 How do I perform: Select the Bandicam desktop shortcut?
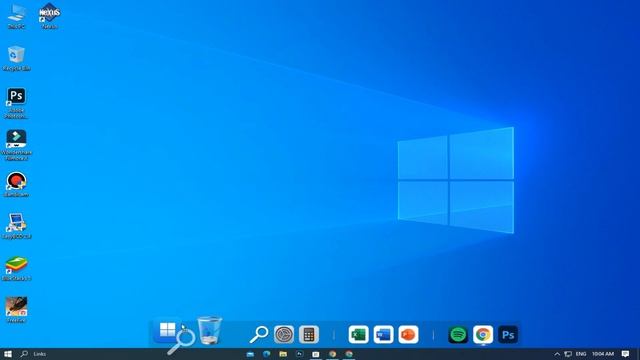pyautogui.click(x=16, y=184)
